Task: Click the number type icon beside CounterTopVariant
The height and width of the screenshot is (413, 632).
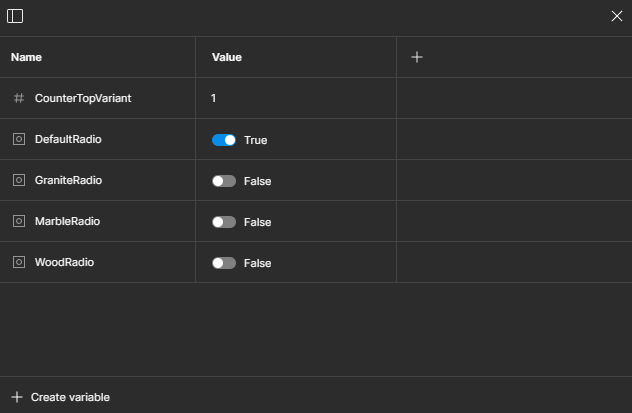Action: (19, 98)
